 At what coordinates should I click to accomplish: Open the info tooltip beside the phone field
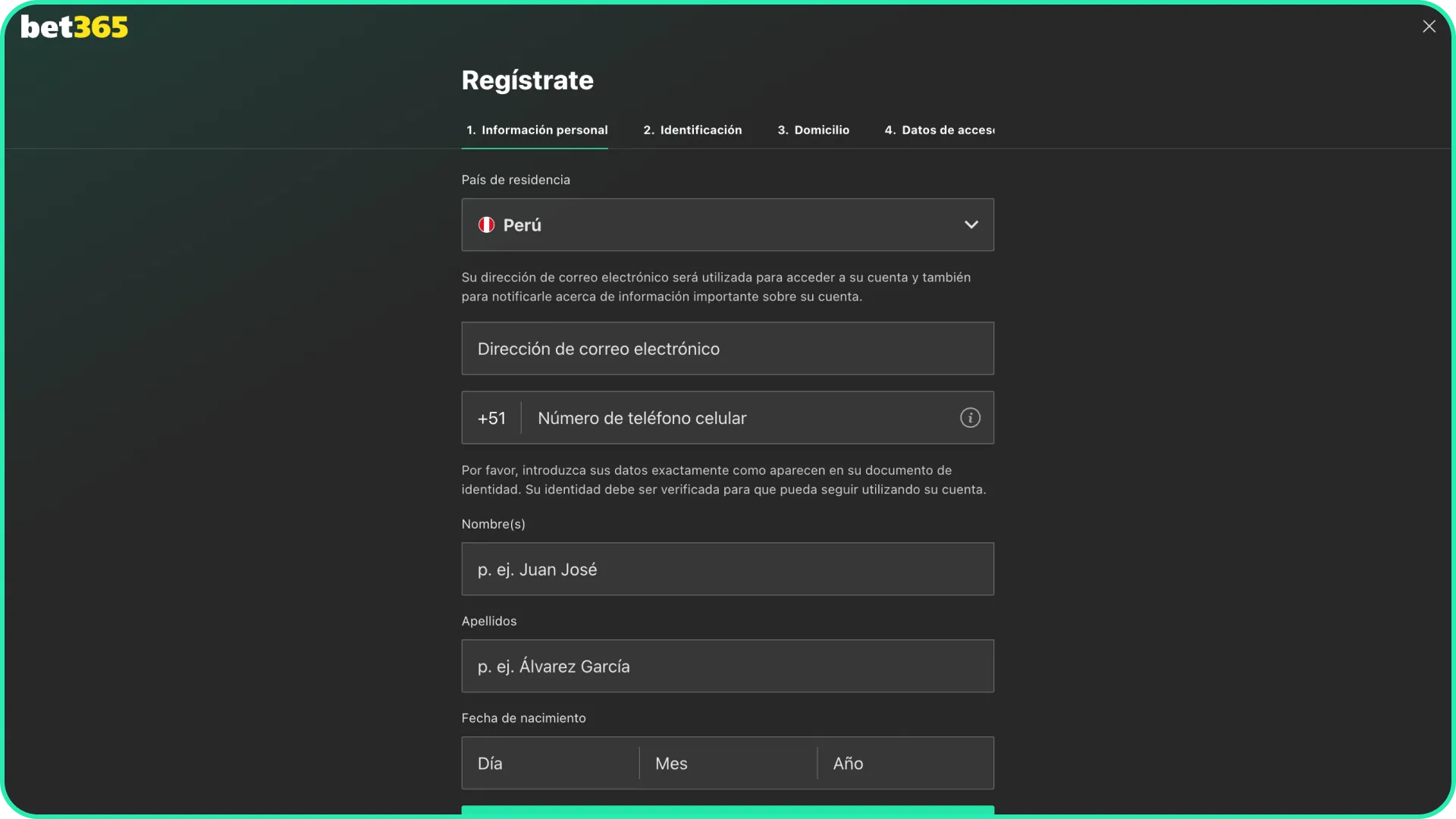coord(970,417)
